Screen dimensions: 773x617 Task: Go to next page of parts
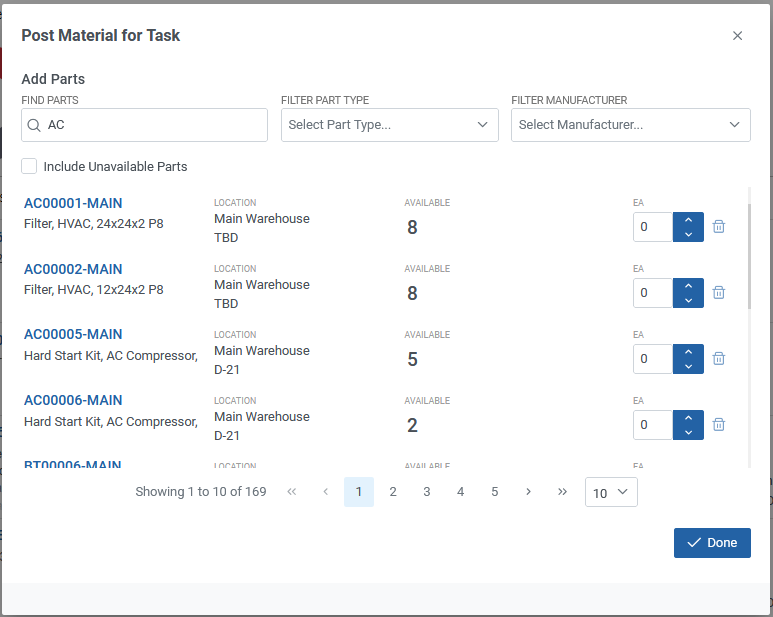pos(528,492)
